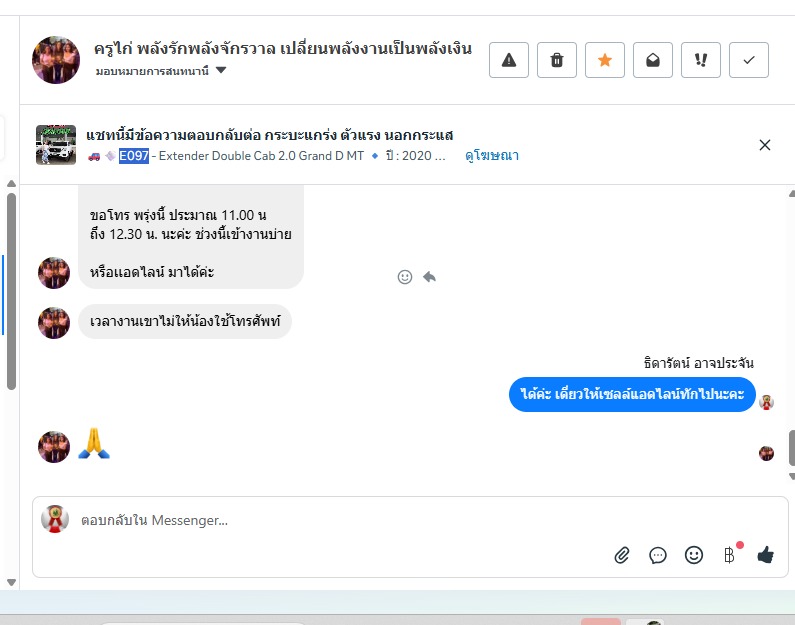Open the truck ad thumbnail image
This screenshot has width=795, height=625.
point(56,145)
